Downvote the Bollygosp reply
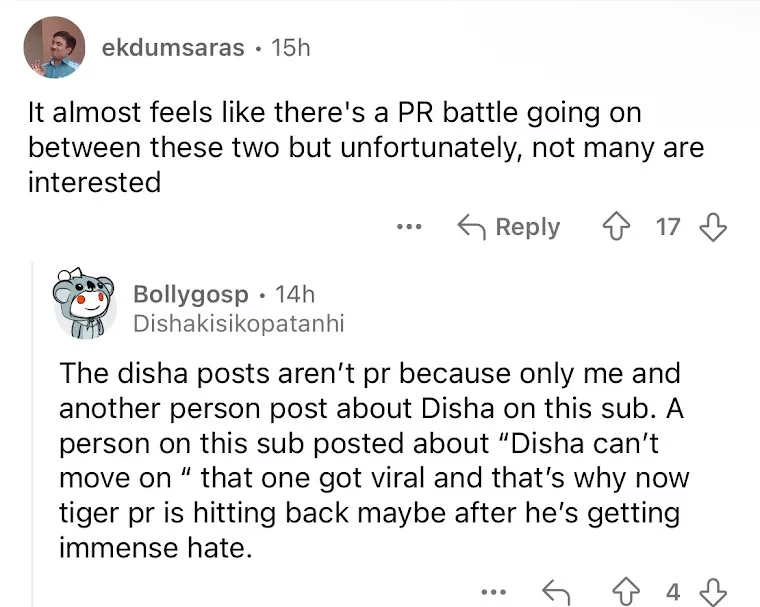 coord(711,592)
